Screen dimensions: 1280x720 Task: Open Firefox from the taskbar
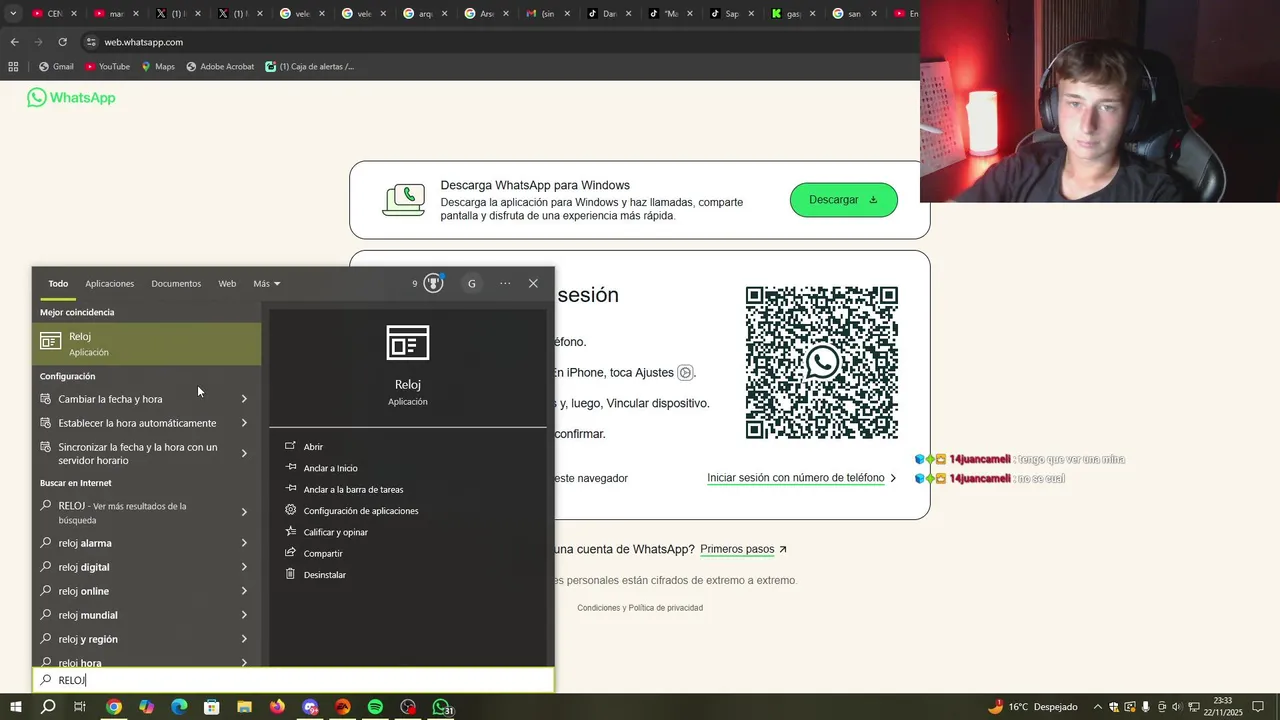point(277,707)
